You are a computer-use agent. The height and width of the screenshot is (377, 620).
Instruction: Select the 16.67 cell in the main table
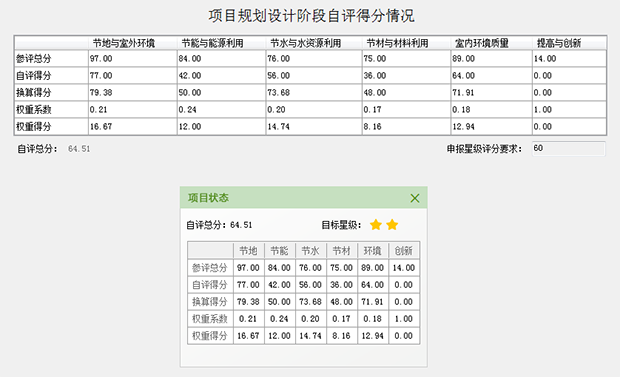tap(133, 127)
